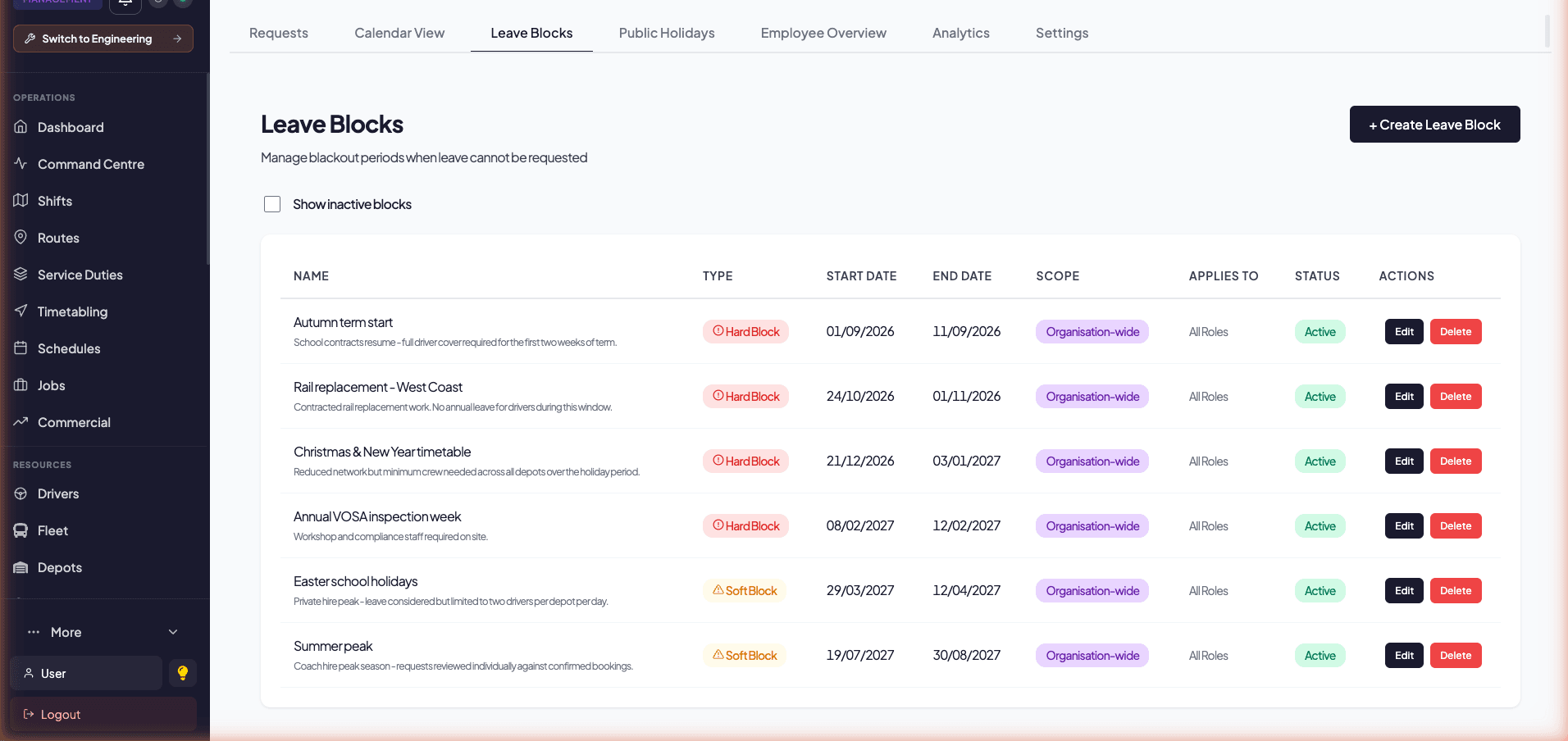
Task: Delete the Summer peak block
Action: coord(1456,656)
